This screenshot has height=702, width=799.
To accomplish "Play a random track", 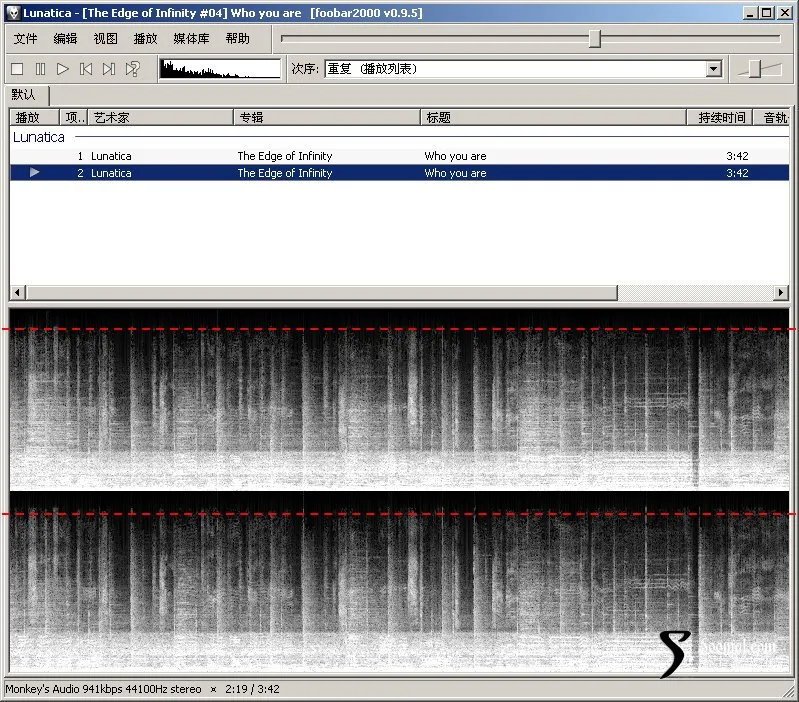I will [132, 69].
